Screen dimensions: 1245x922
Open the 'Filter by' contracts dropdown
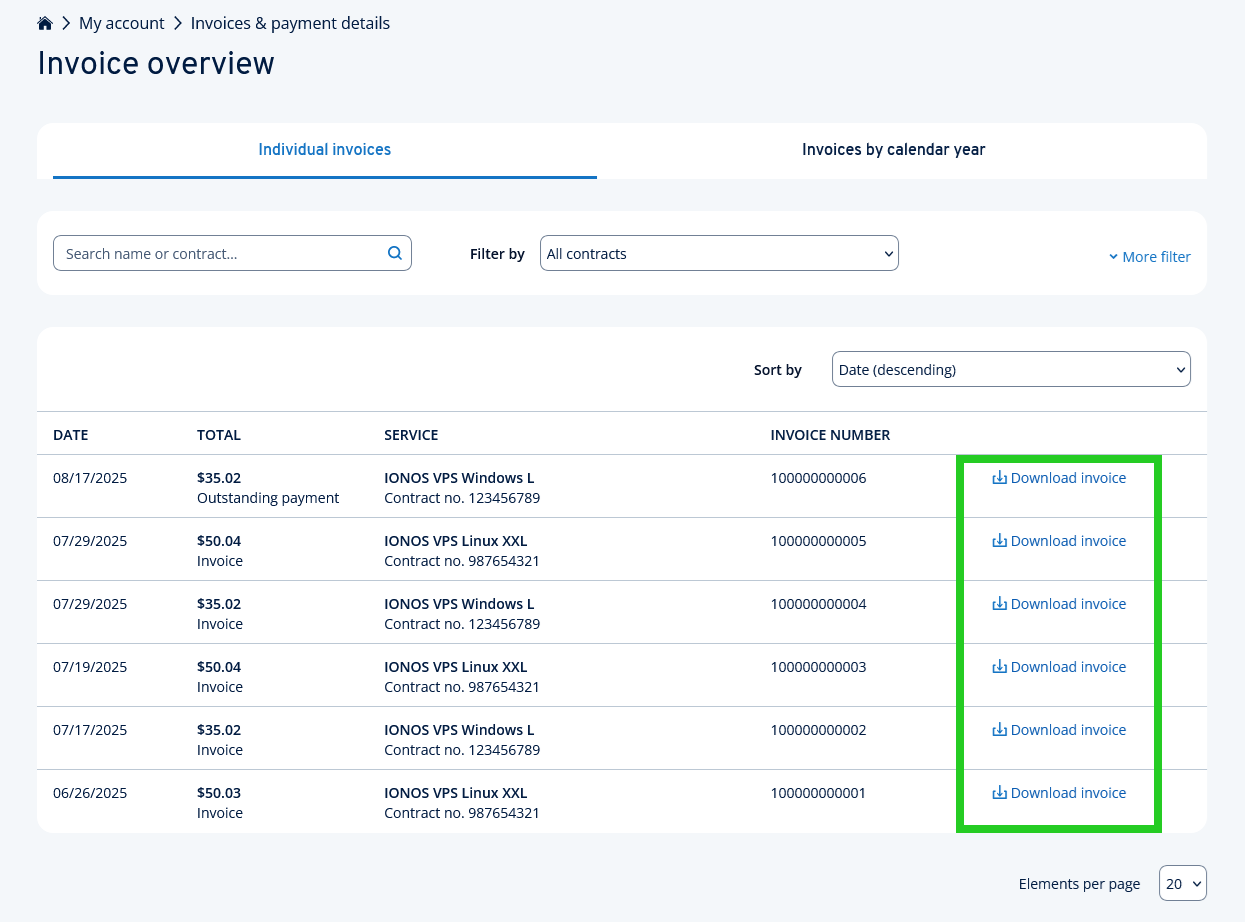(x=718, y=253)
